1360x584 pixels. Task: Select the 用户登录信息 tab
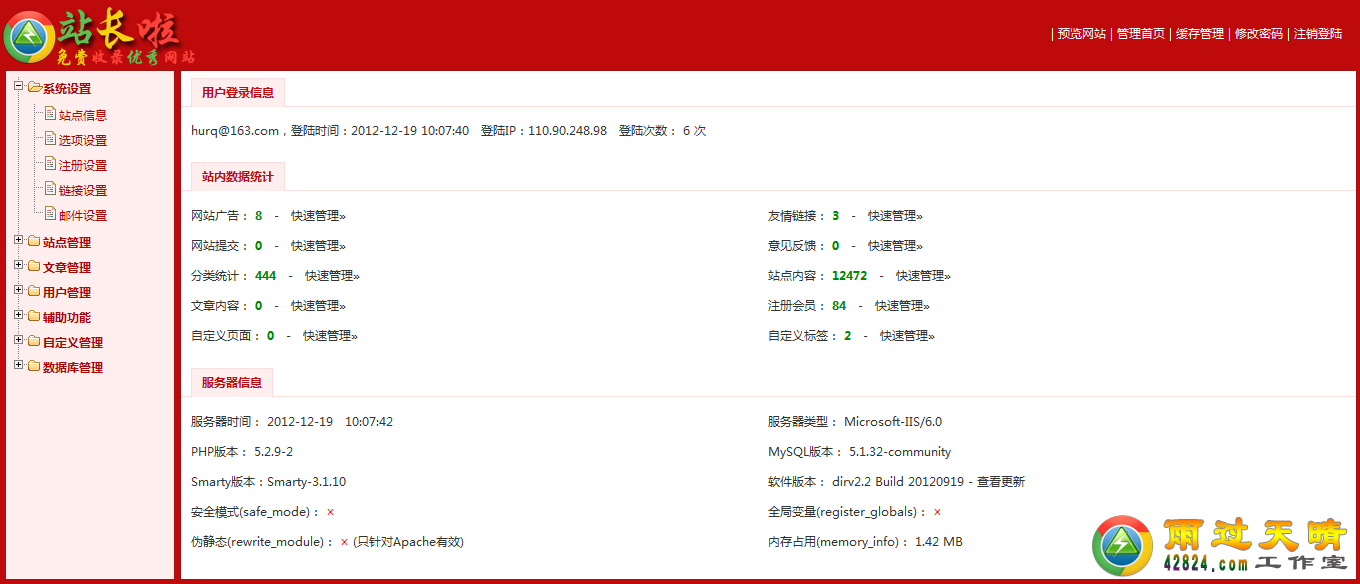[238, 92]
